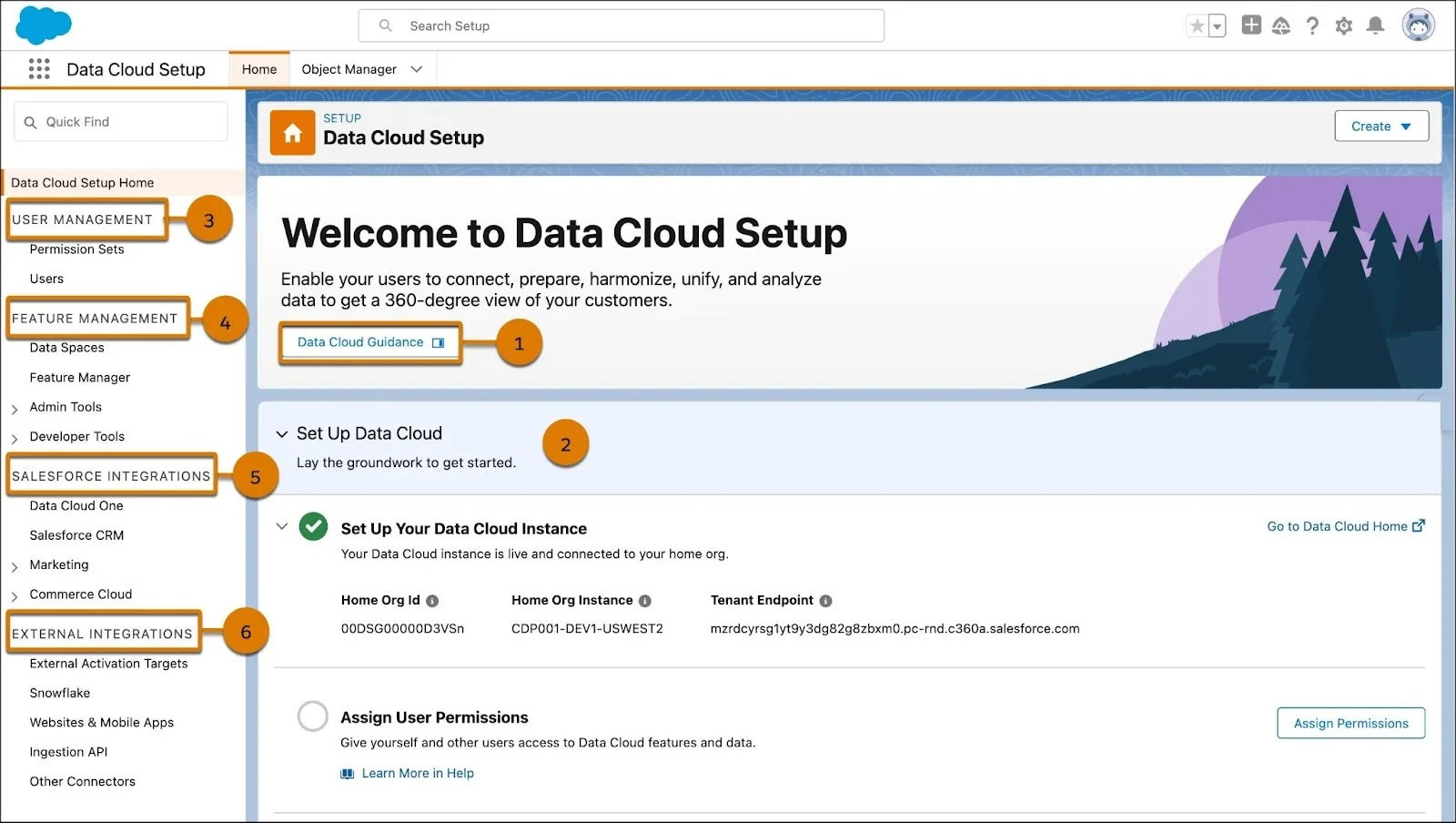Click the Search Setup magnifier icon
This screenshot has width=1456, height=823.
pyautogui.click(x=386, y=25)
